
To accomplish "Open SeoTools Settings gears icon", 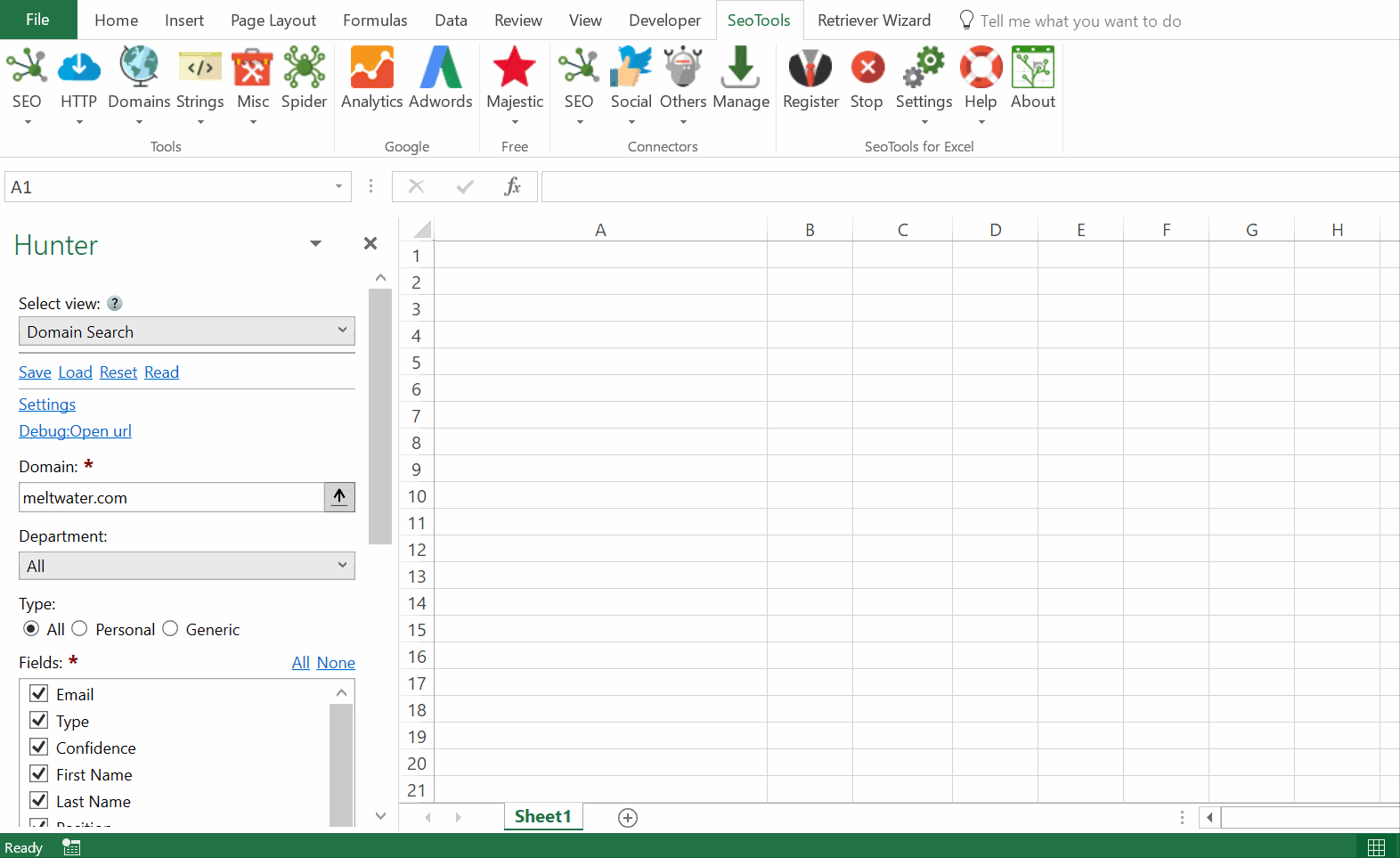I will (x=924, y=68).
